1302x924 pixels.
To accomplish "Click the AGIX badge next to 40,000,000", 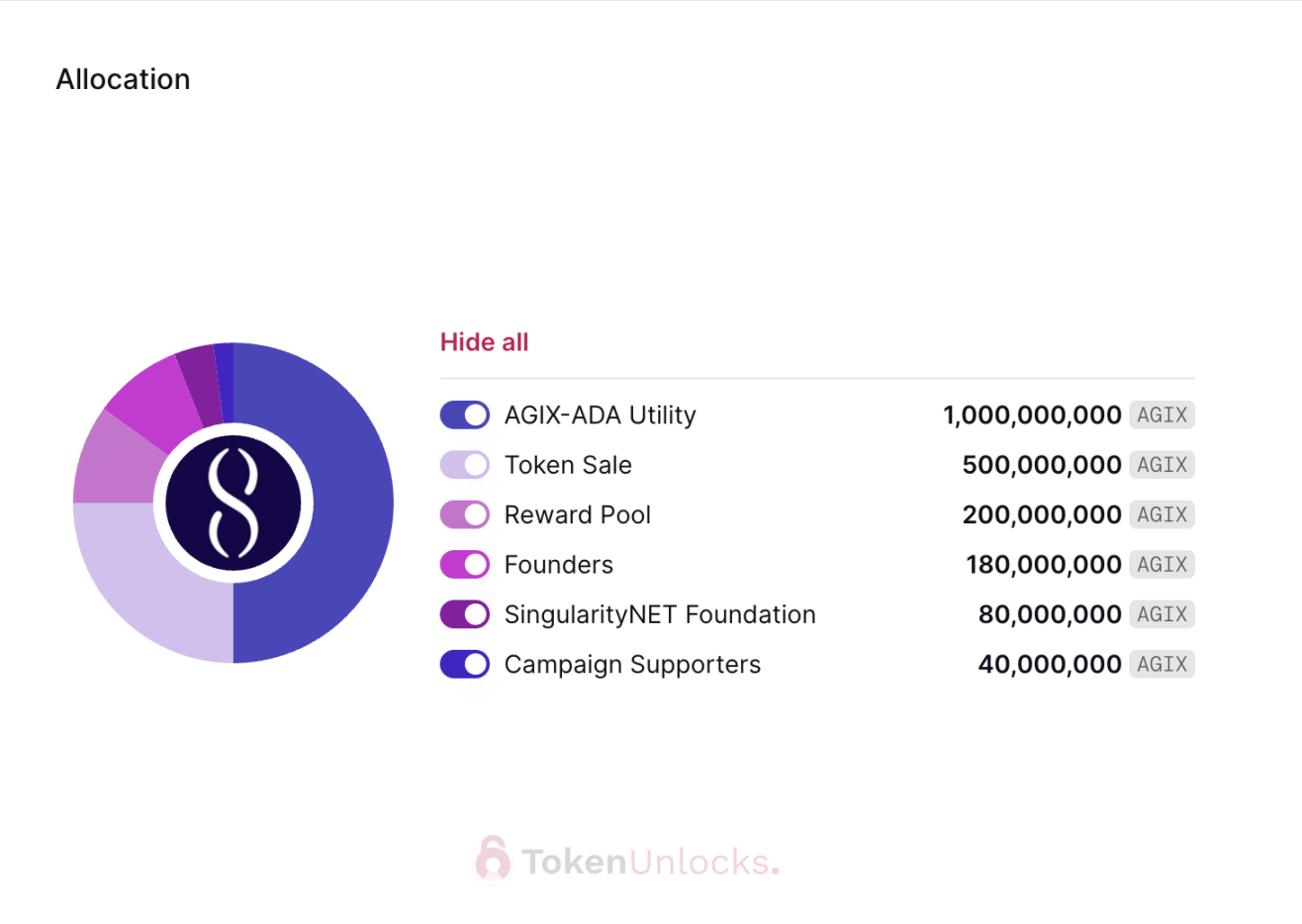I will (x=1162, y=664).
